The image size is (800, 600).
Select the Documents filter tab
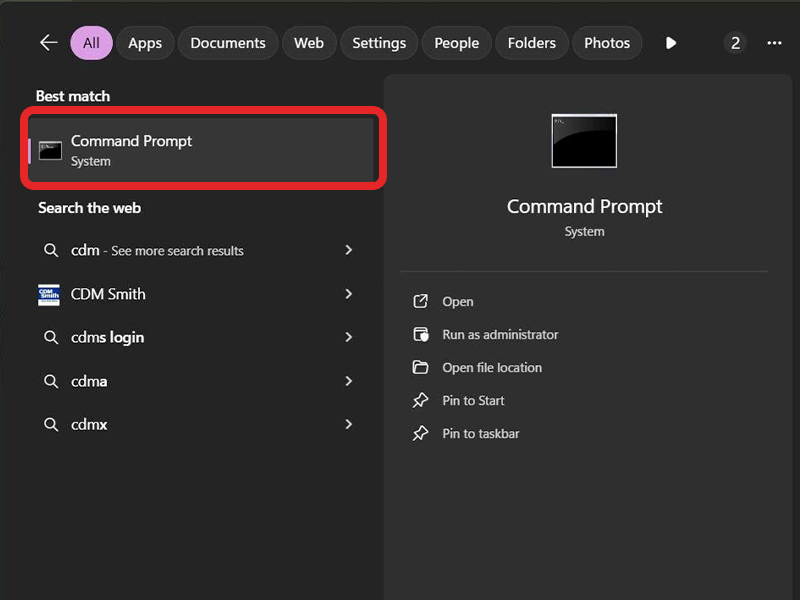pos(228,43)
